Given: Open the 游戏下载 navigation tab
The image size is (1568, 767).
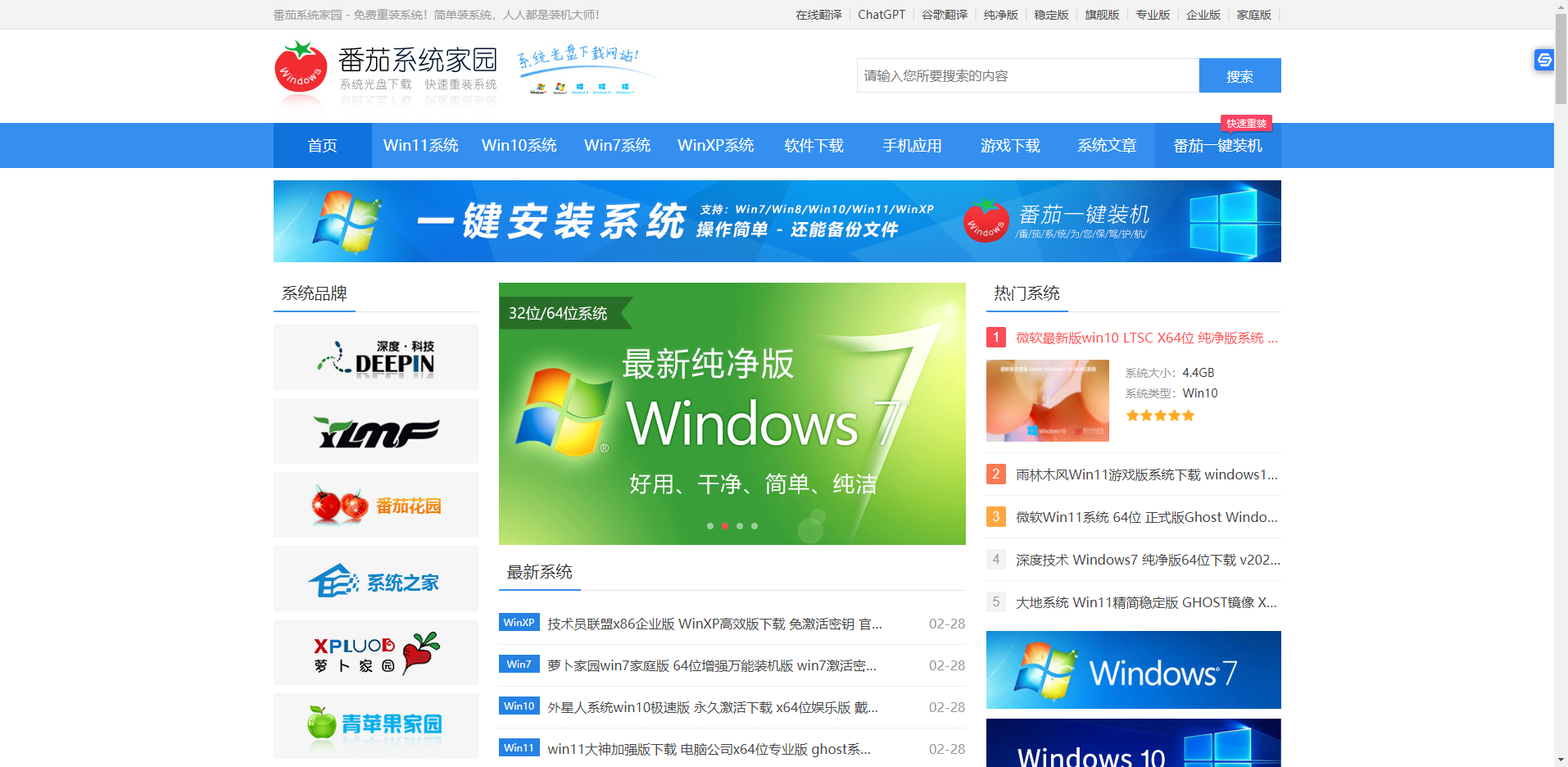Looking at the screenshot, I should (x=1011, y=146).
